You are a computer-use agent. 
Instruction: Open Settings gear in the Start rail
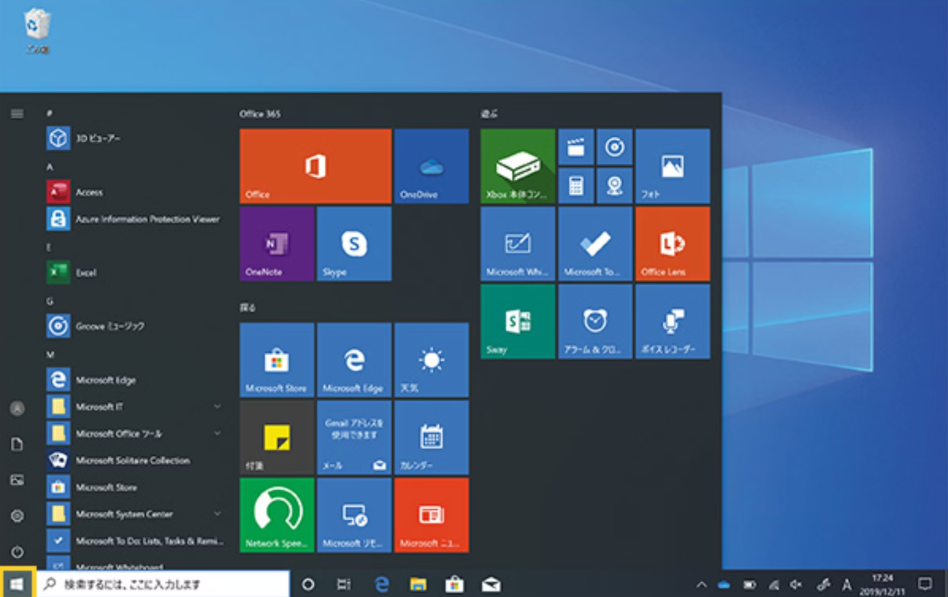[18, 515]
